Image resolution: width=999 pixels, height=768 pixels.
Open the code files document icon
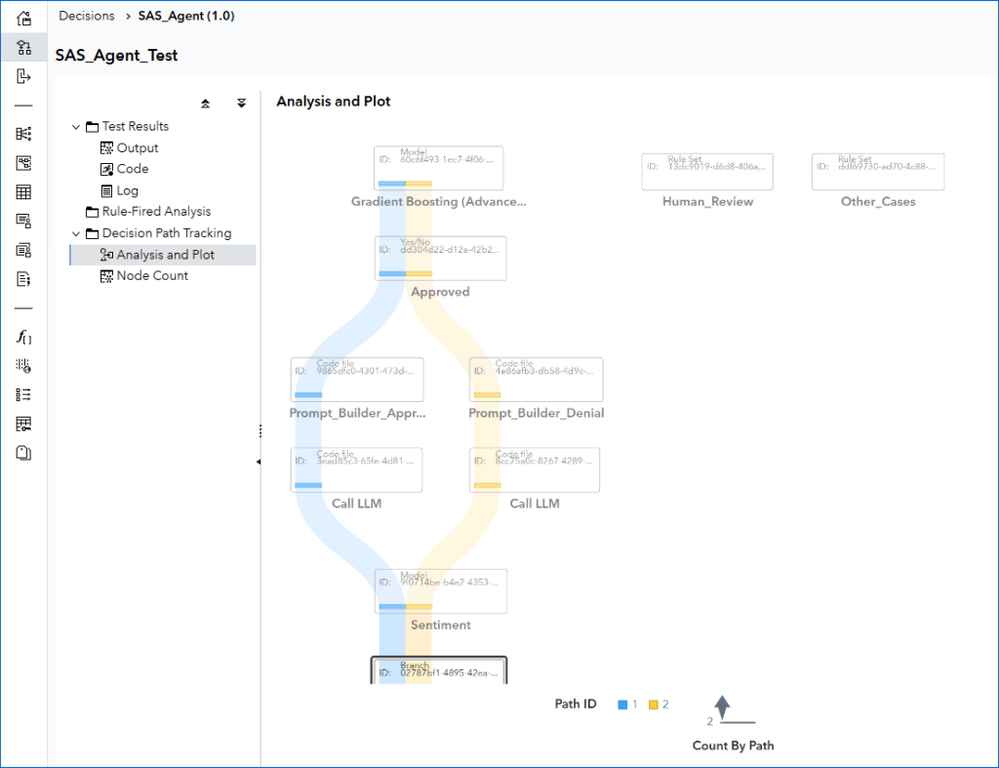point(24,279)
